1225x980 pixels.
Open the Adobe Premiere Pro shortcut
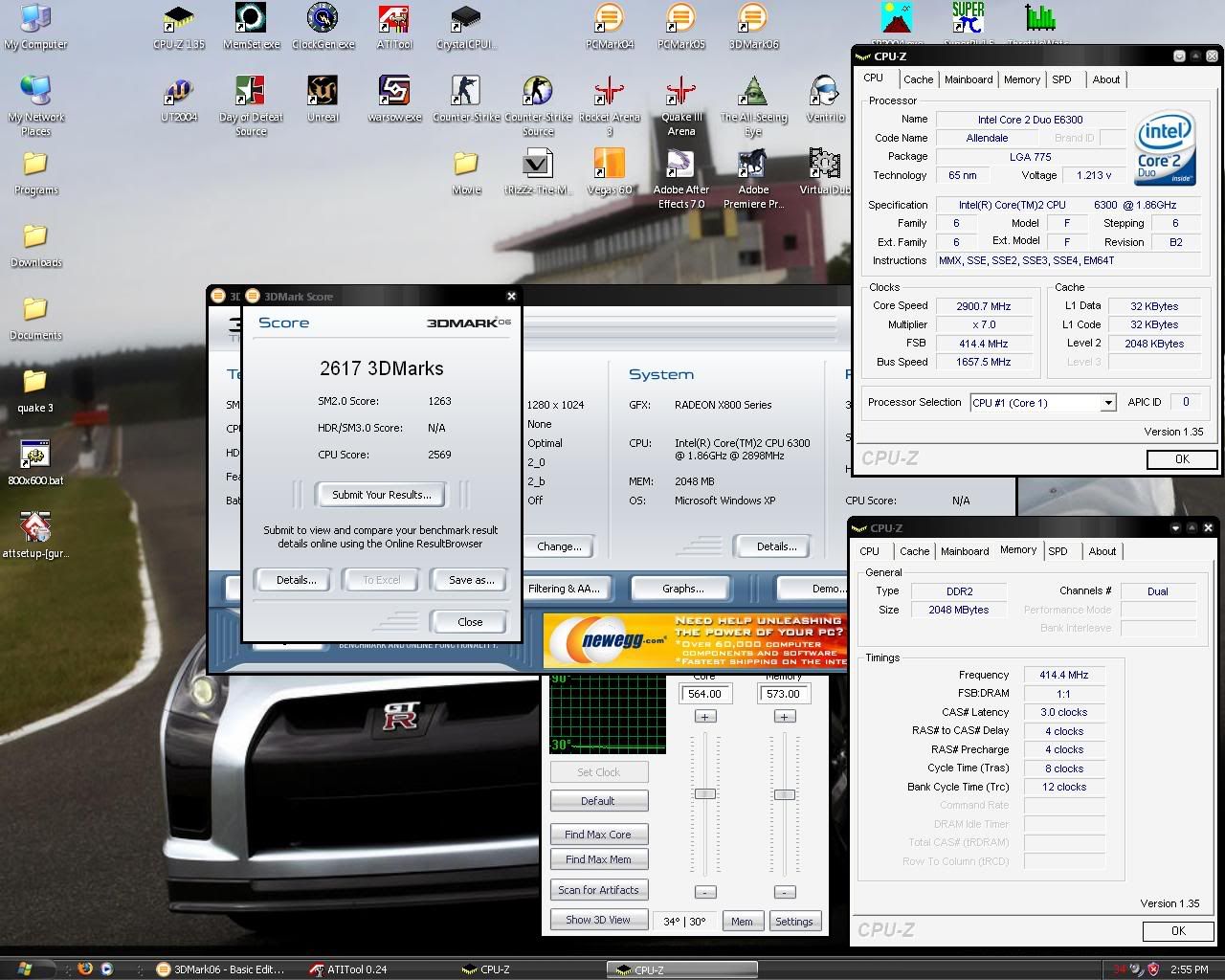tap(753, 178)
